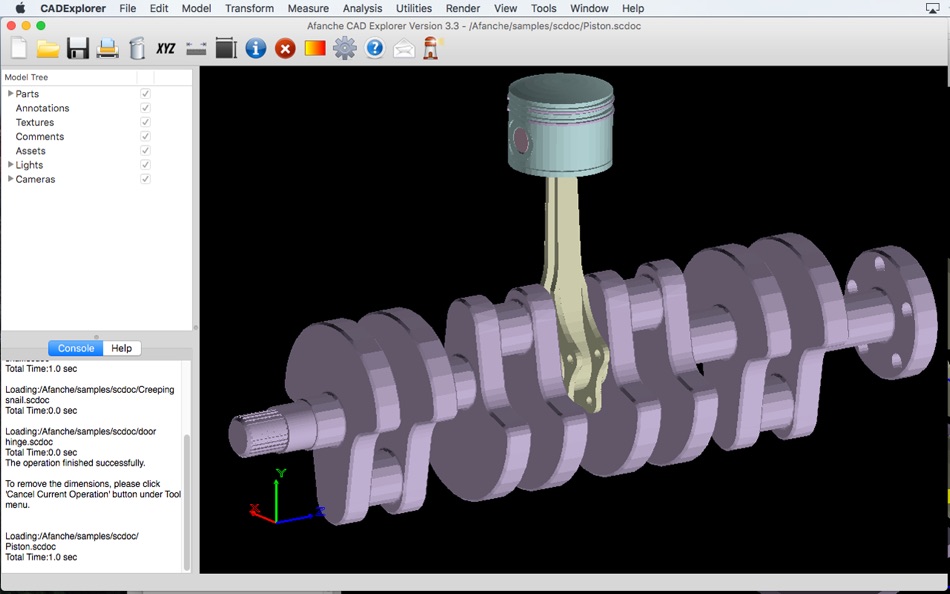
Task: Expand the Parts tree node
Action: coord(10,93)
